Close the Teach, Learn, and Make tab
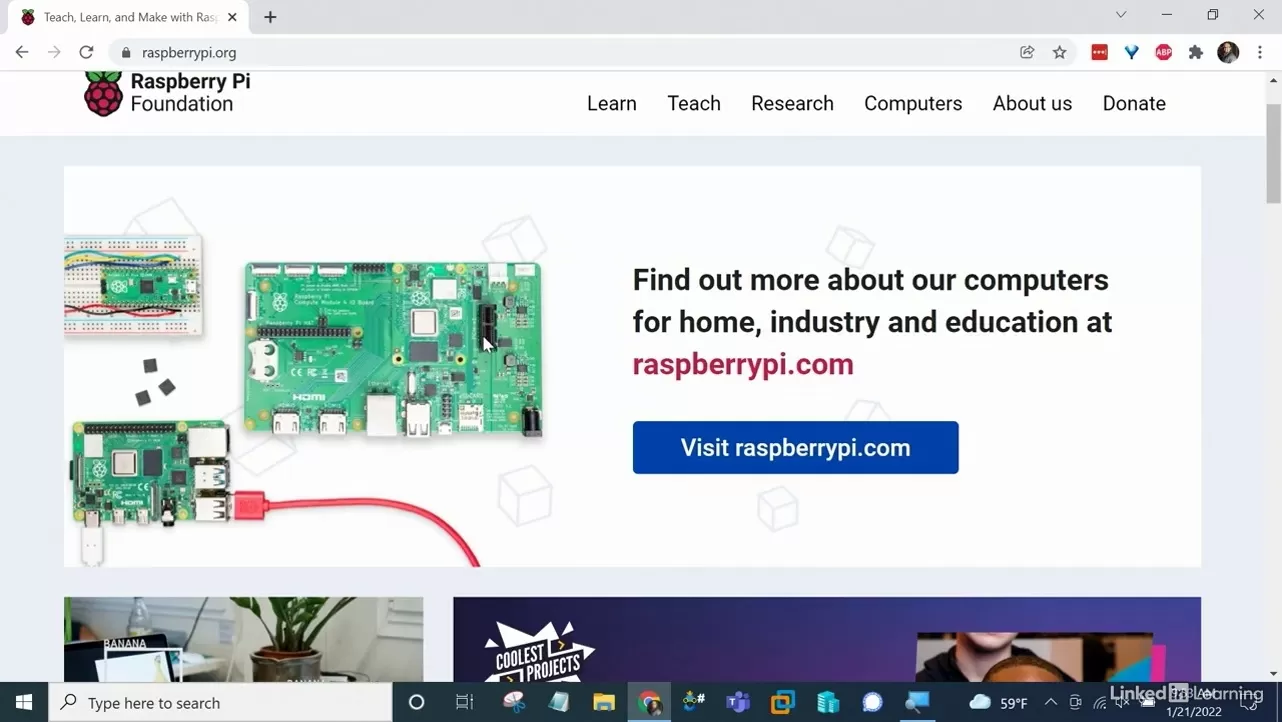The image size is (1282, 722). pyautogui.click(x=232, y=17)
